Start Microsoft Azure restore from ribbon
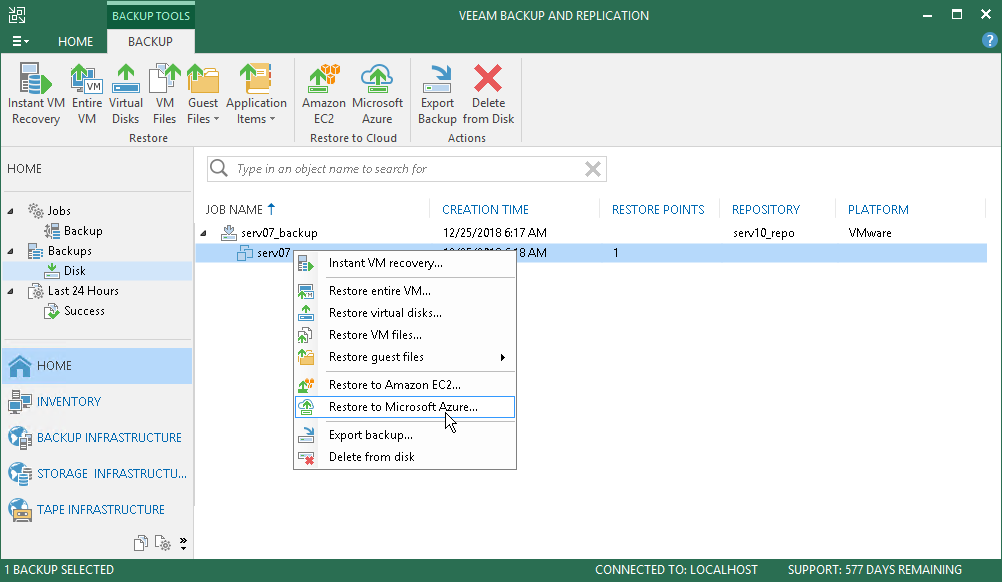Screen dimensions: 1002x582 click(377, 94)
